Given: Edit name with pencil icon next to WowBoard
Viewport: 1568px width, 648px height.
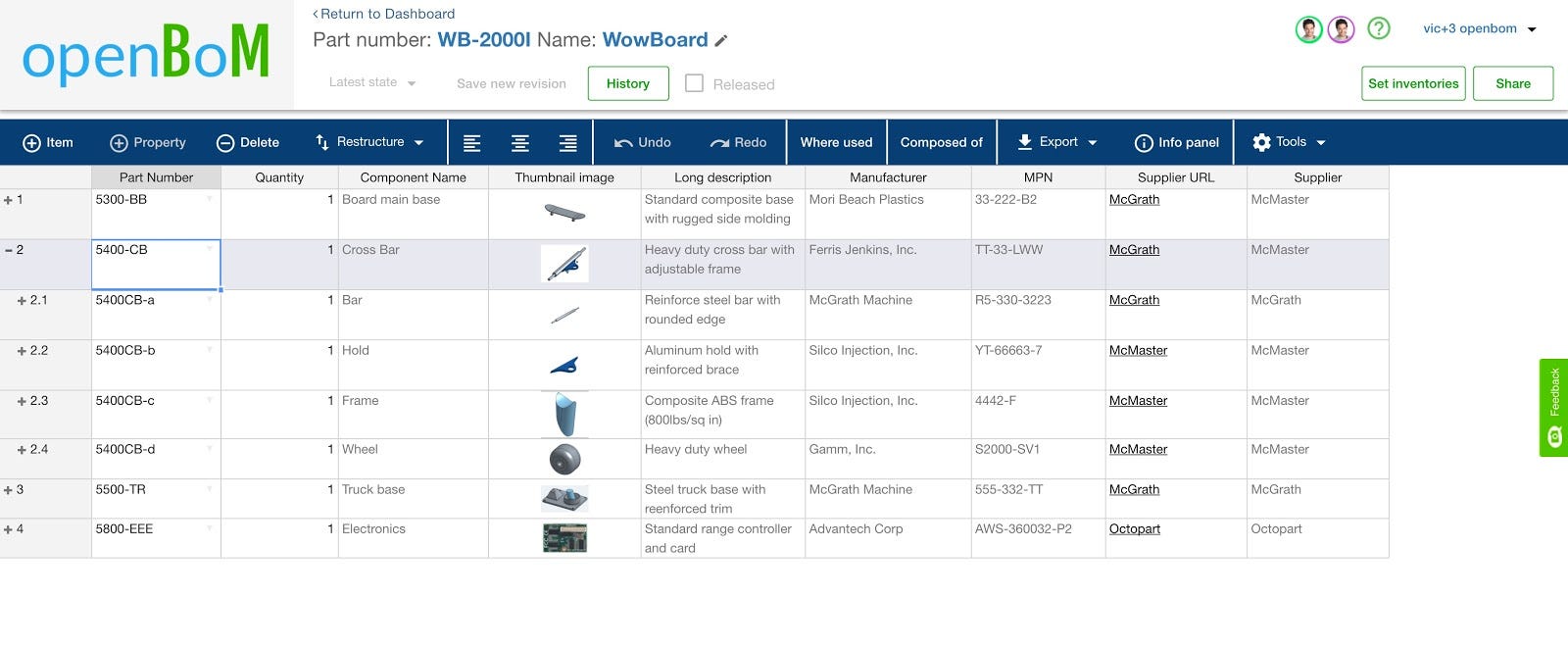Looking at the screenshot, I should (721, 41).
